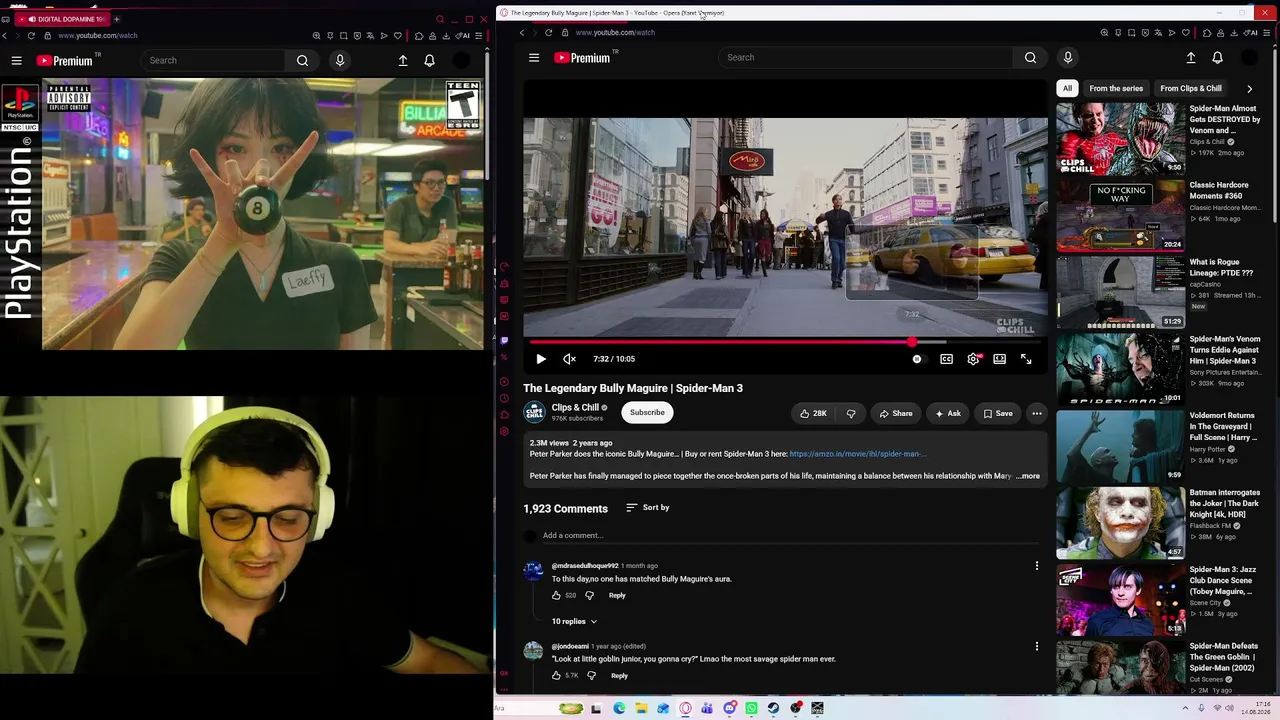Select the From Clips & Chill chip

(x=1191, y=88)
